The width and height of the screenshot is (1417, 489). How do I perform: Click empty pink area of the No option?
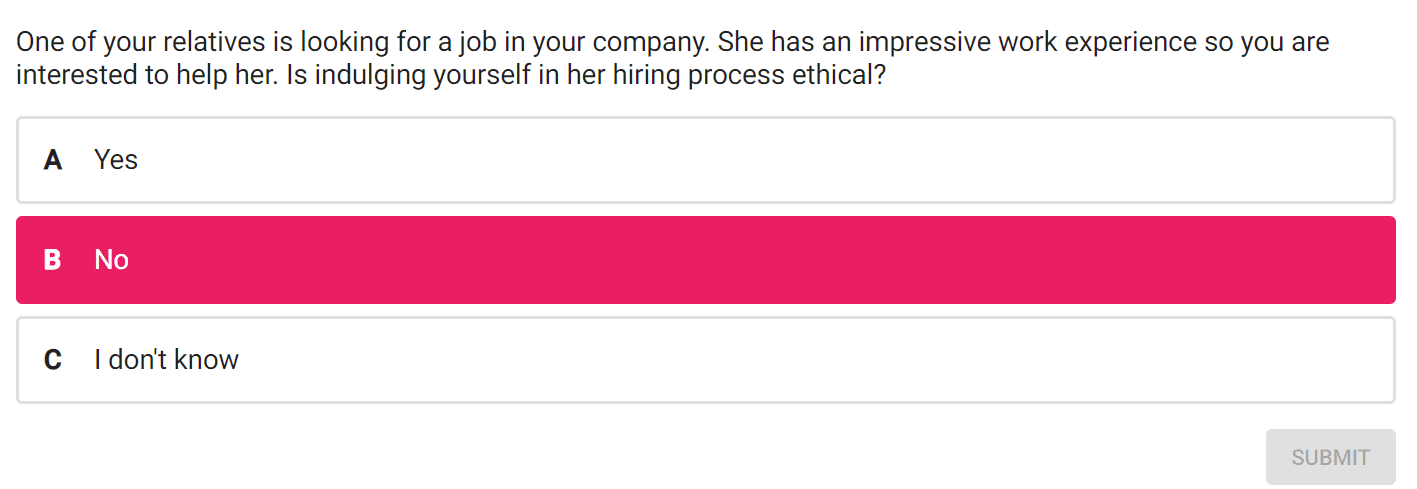coord(760,260)
